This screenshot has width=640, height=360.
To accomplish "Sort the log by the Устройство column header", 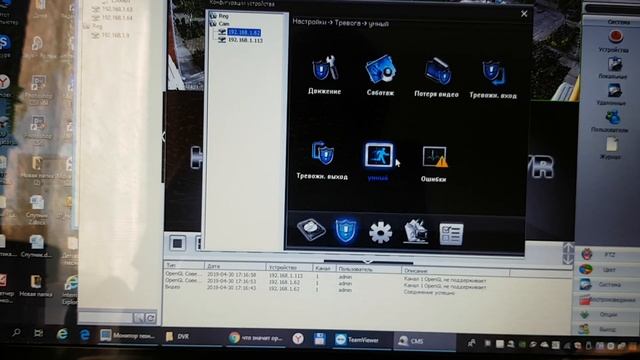I will pyautogui.click(x=289, y=267).
